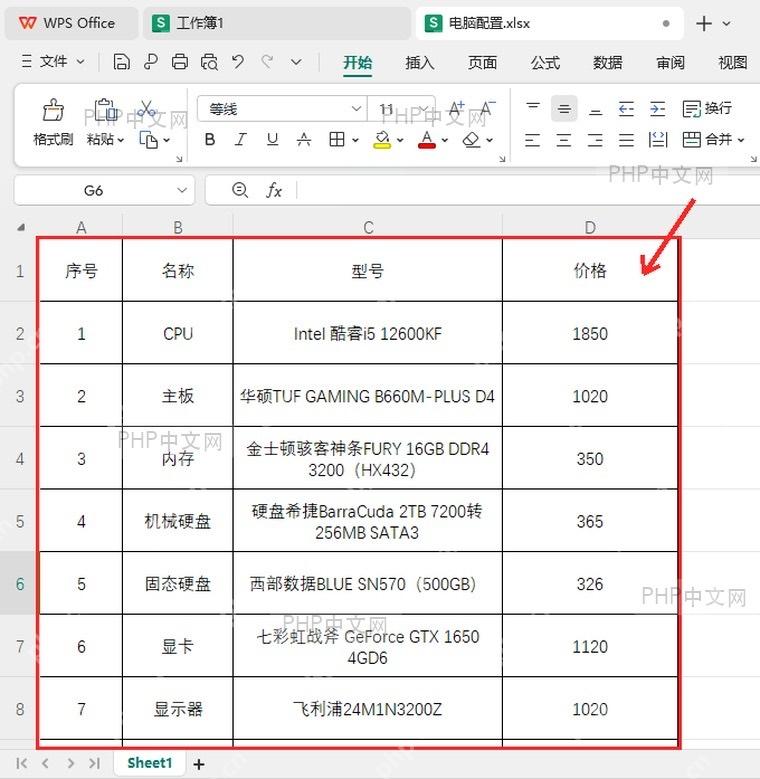Add a new sheet with plus button

(x=199, y=764)
